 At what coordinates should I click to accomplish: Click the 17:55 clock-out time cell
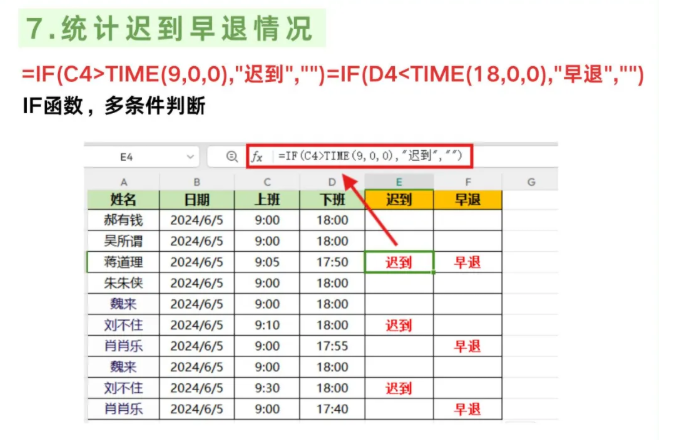[331, 346]
